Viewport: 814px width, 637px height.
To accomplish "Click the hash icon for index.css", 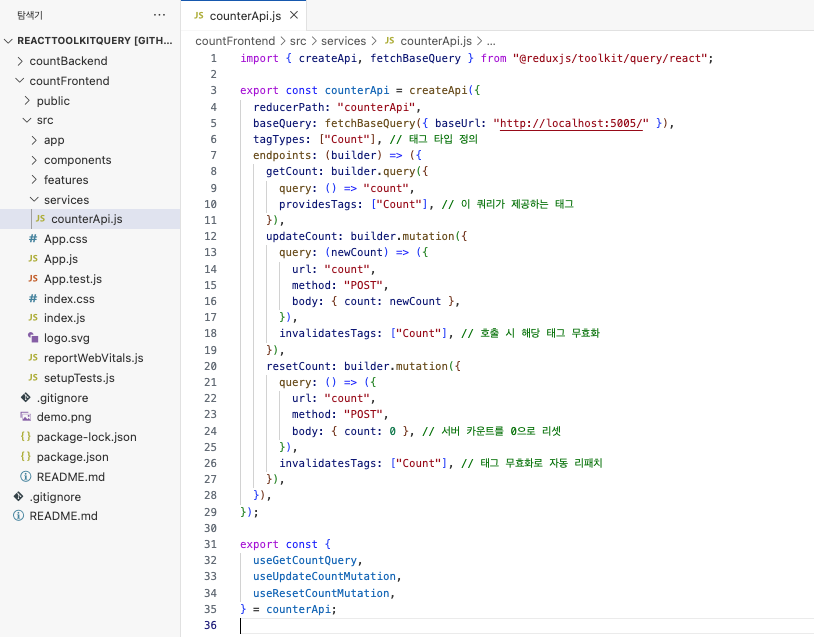I will click(33, 299).
